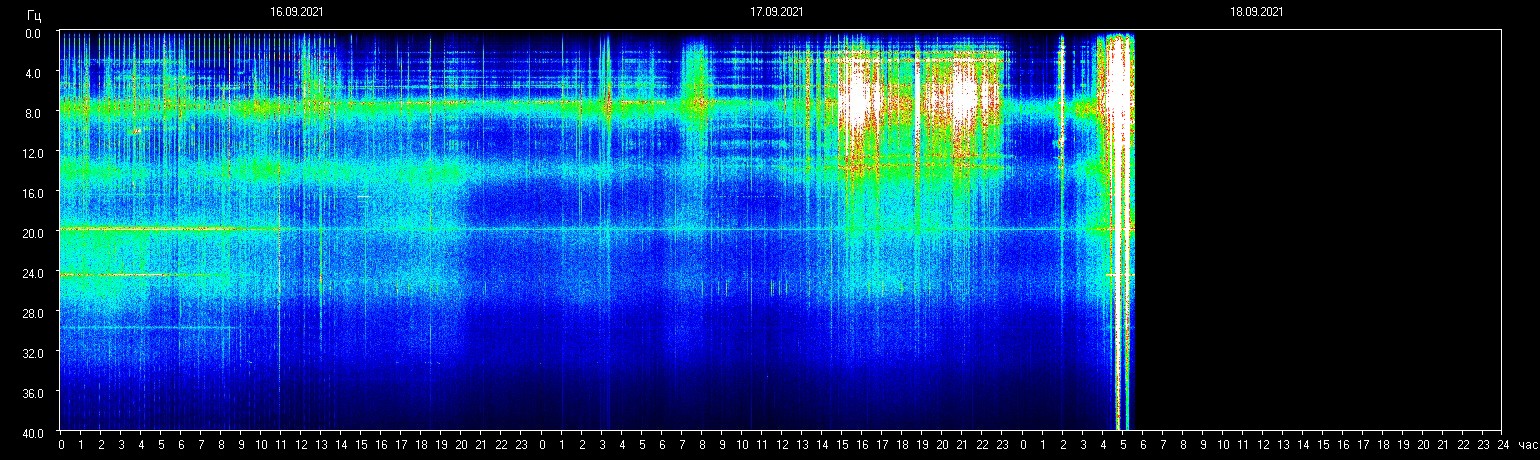The height and width of the screenshot is (460, 1540).
Task: Select the 40.0 frequency axis label
Action: click(34, 432)
